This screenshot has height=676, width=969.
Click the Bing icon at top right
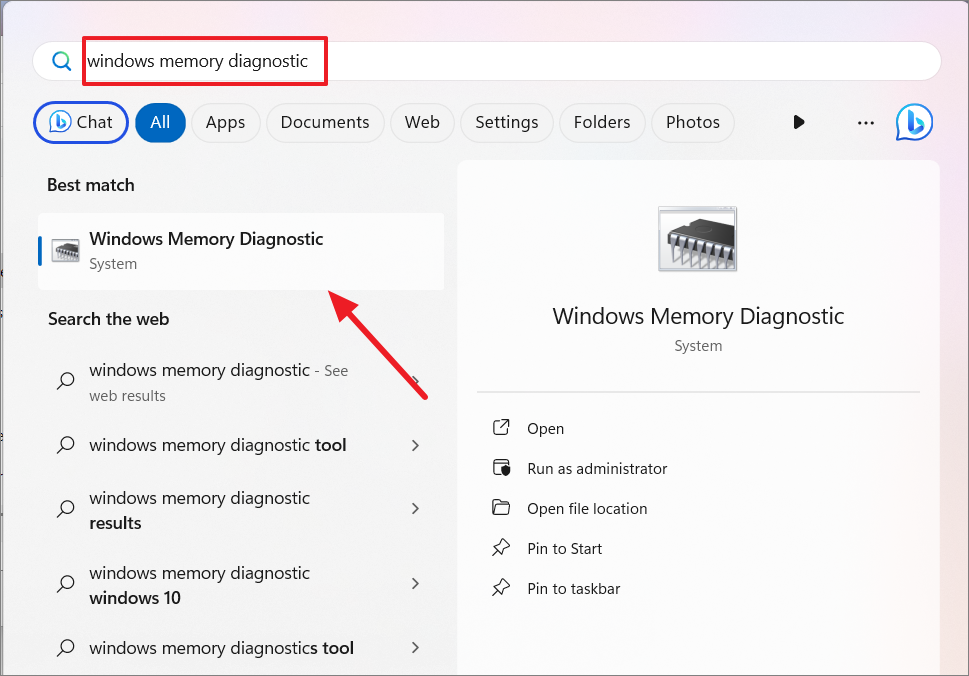click(x=914, y=122)
